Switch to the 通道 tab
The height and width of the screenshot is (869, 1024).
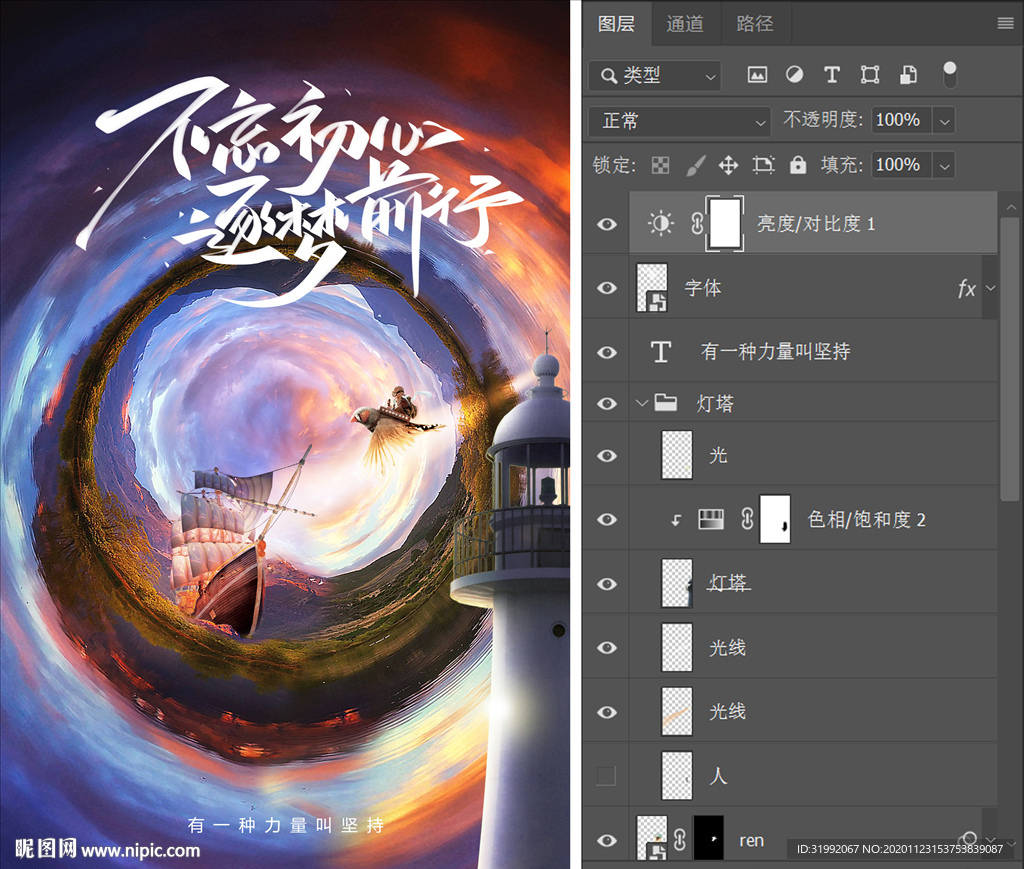point(684,24)
